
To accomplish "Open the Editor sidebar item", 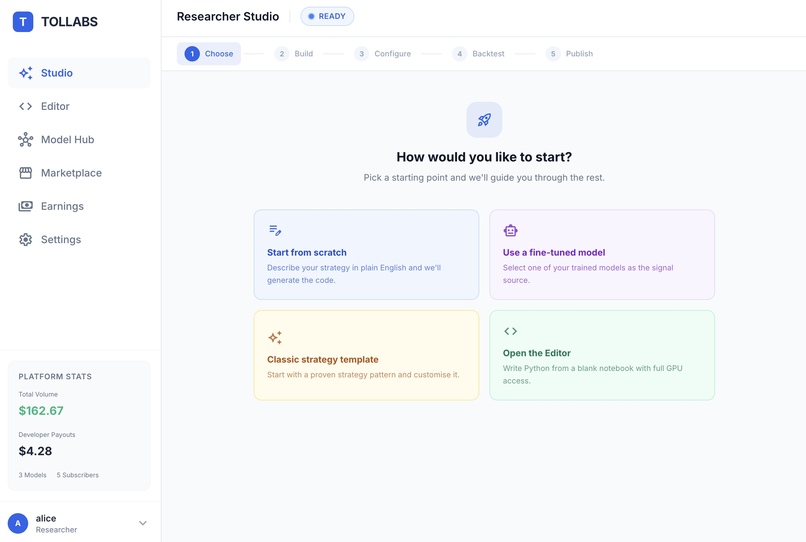I will 79,106.
